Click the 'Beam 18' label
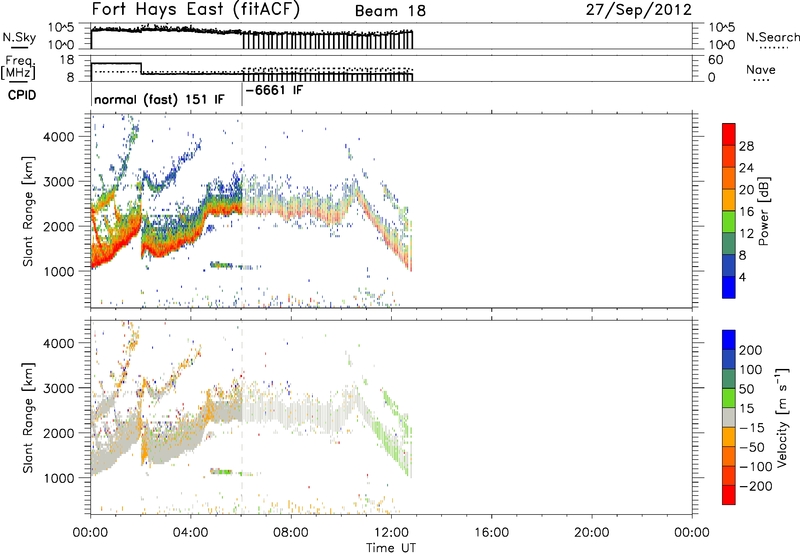Image resolution: width=800 pixels, height=554 pixels. point(390,11)
